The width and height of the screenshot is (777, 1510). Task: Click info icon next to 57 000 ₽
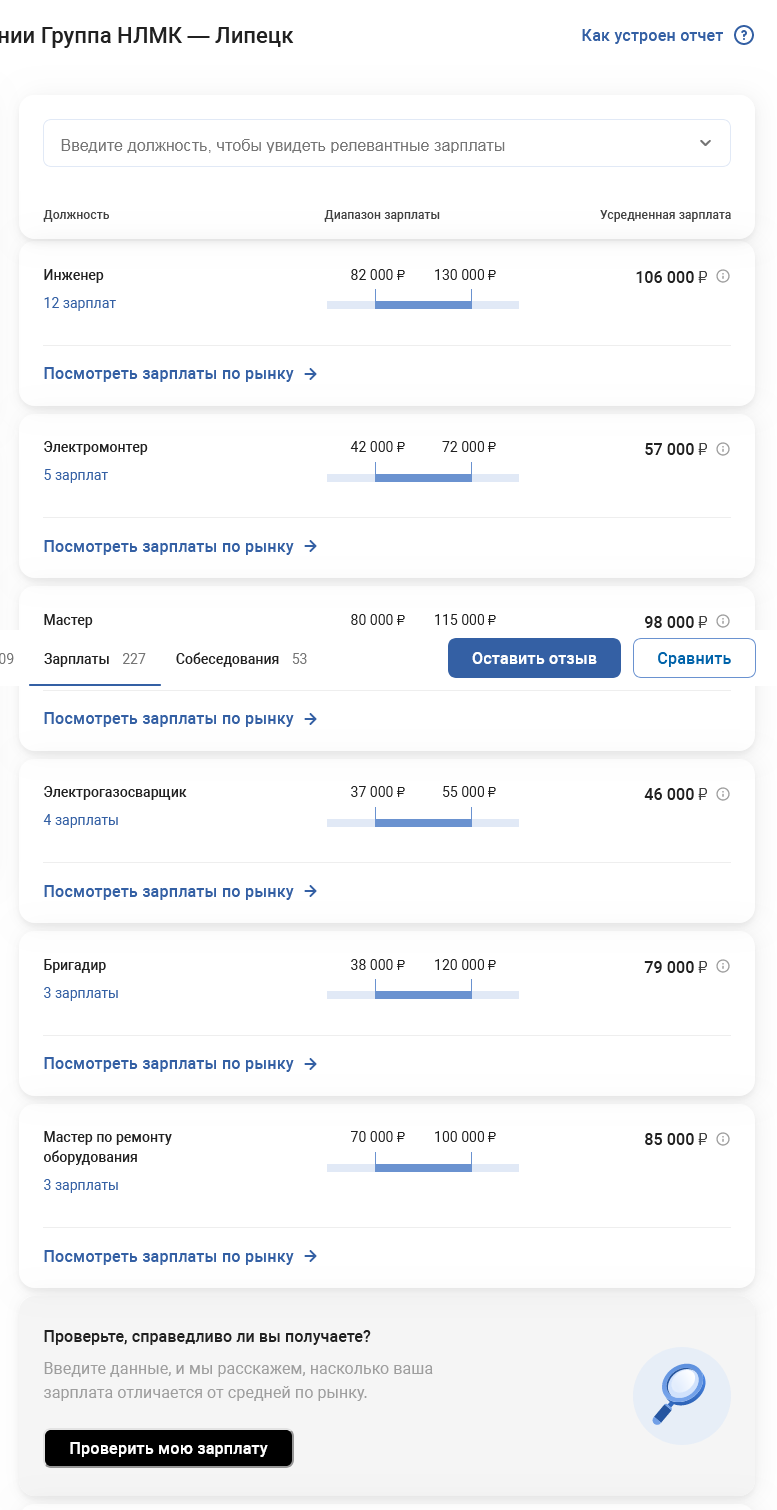tap(724, 449)
